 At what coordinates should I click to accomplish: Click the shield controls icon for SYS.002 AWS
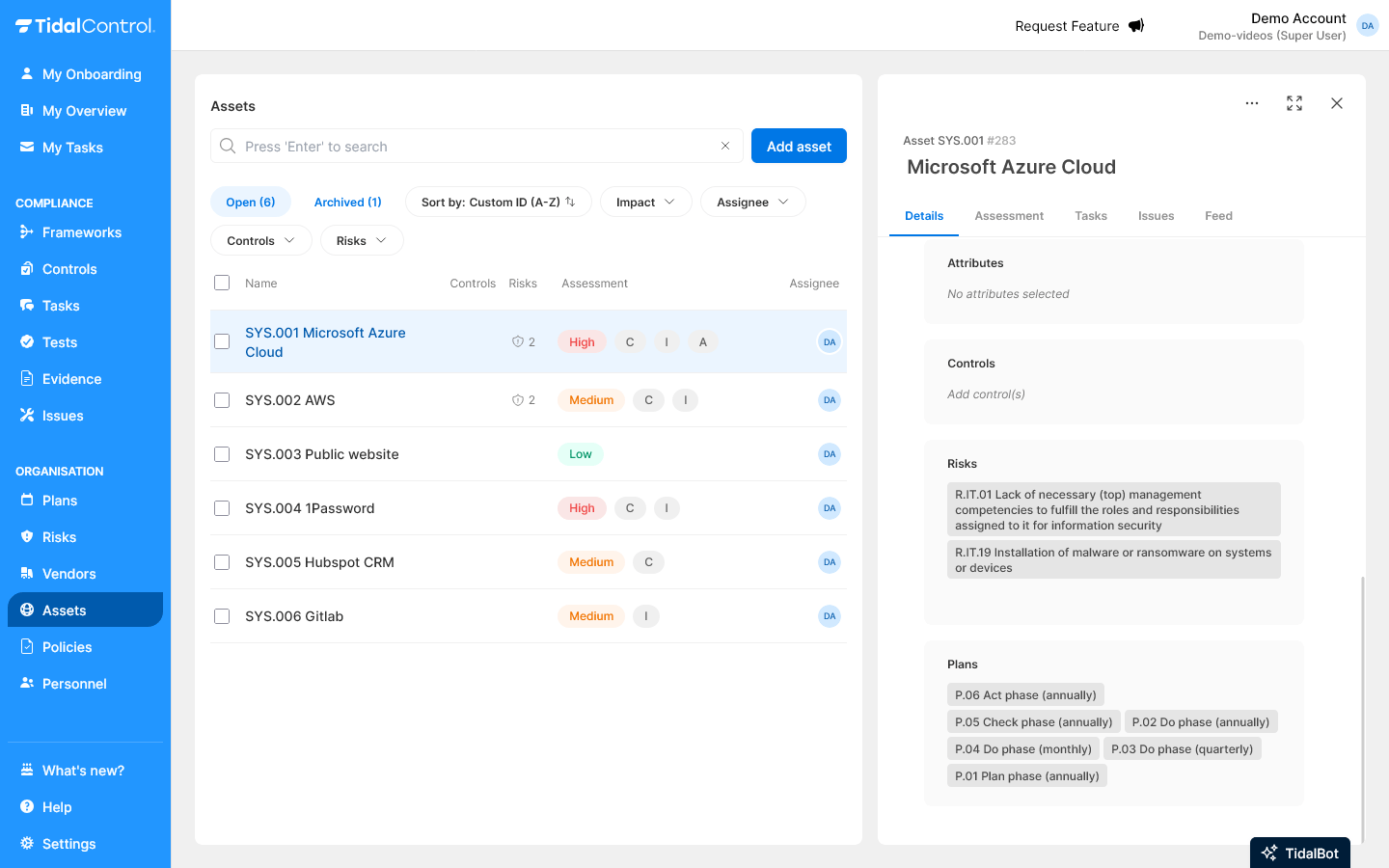pyautogui.click(x=518, y=400)
